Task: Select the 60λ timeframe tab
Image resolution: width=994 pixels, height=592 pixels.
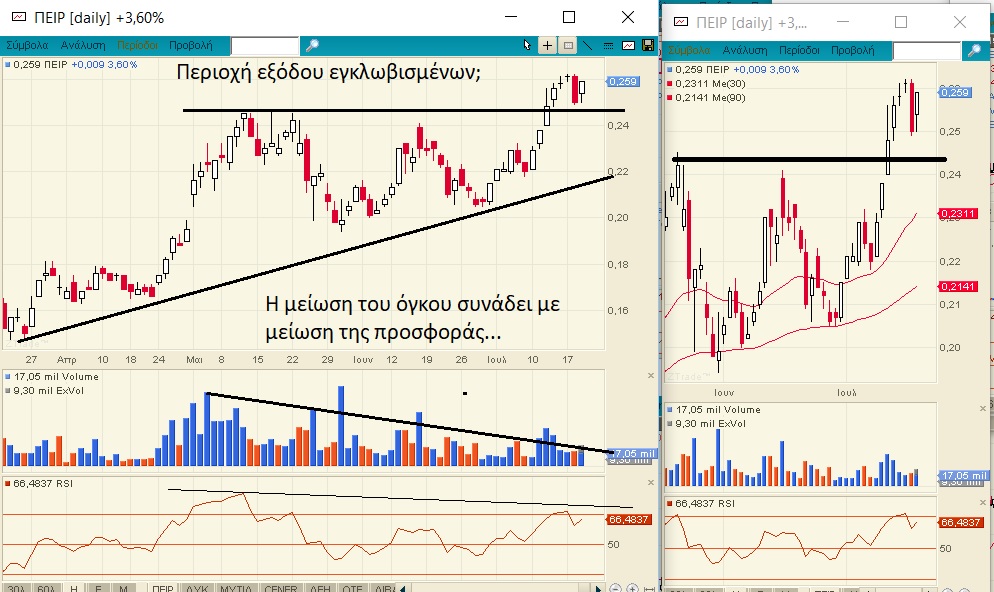Action: (x=46, y=589)
